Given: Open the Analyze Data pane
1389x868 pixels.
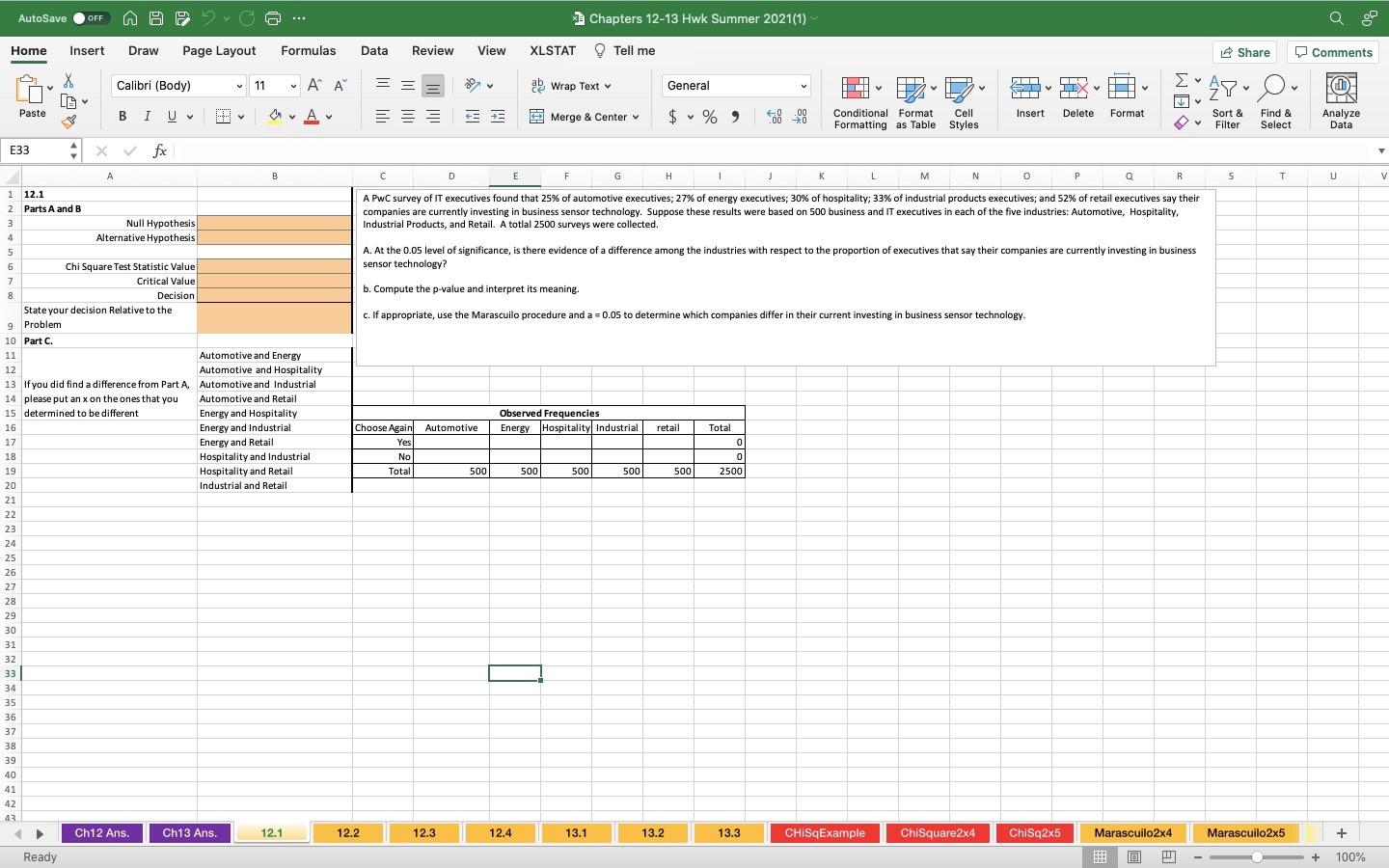Looking at the screenshot, I should [1341, 99].
